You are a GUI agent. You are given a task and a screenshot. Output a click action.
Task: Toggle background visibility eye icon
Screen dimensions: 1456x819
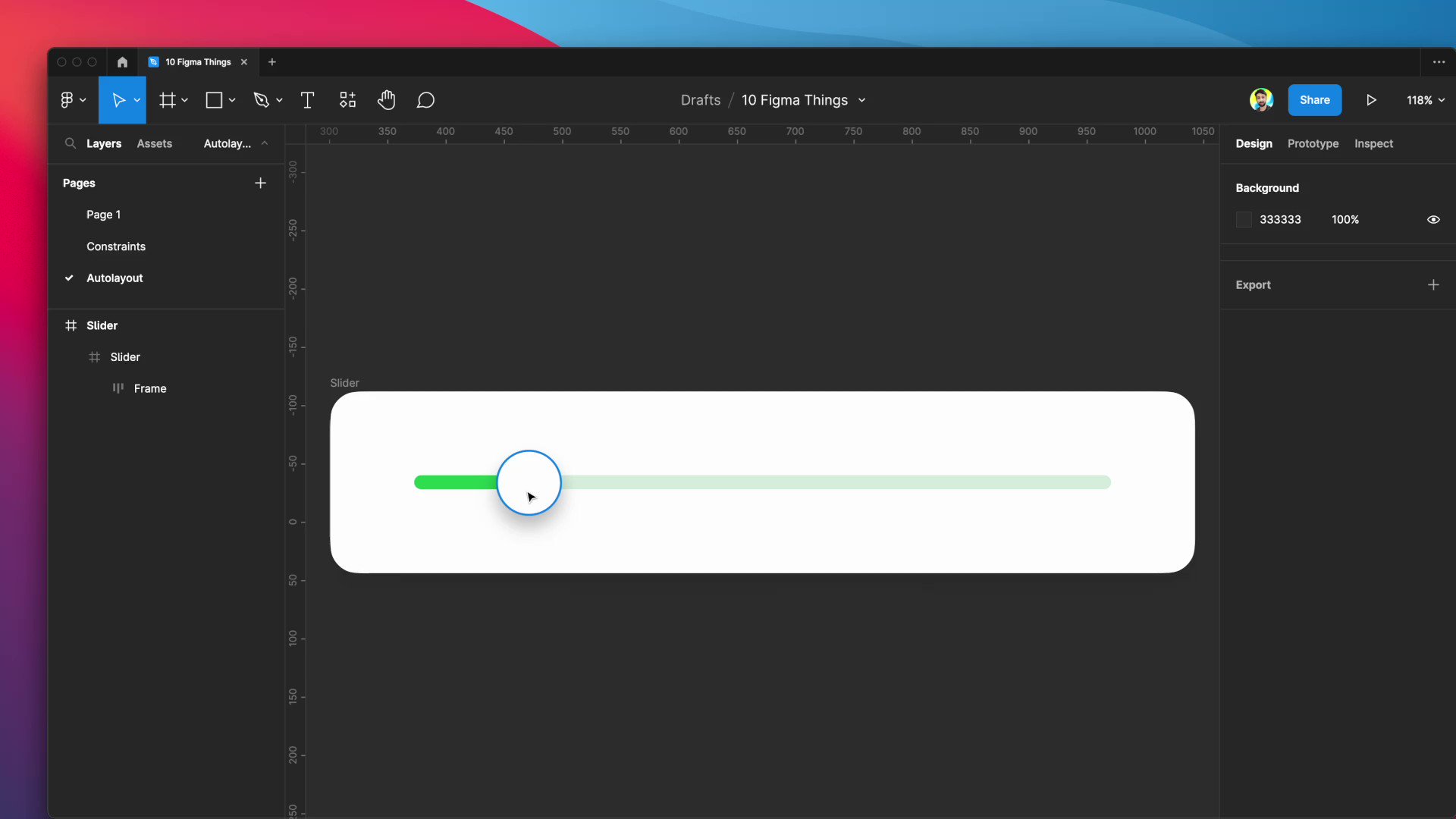(x=1433, y=220)
